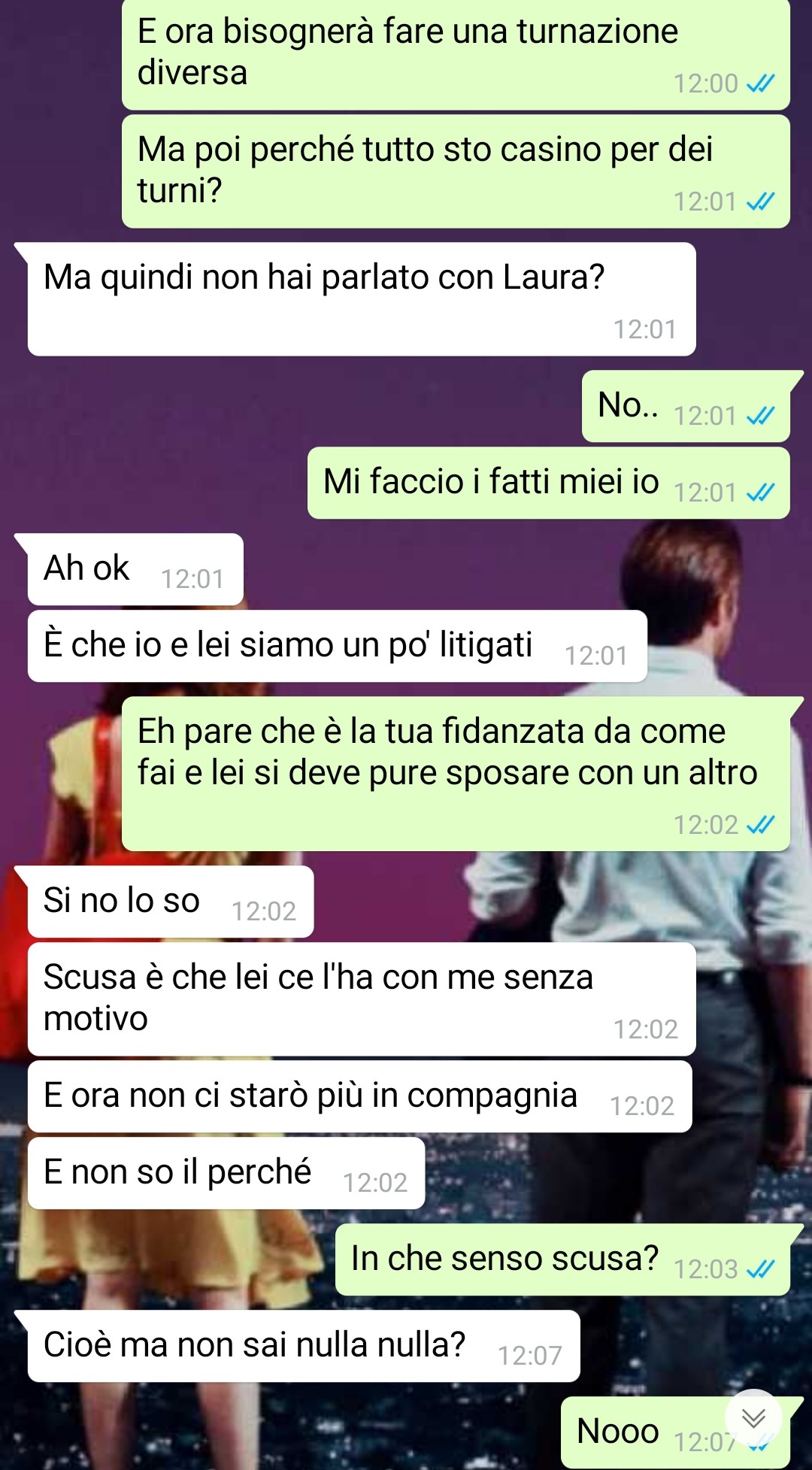Tap message 'È che io e lei siamo un po' litigati'
Viewport: 812px width, 1470px height.
click(x=337, y=646)
